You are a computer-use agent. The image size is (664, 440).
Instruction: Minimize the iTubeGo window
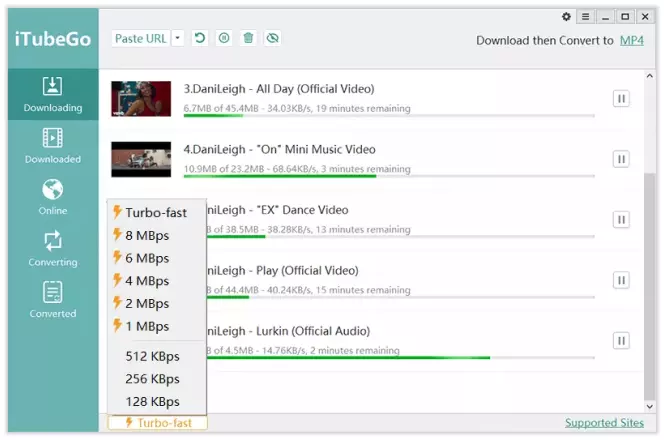tap(606, 17)
